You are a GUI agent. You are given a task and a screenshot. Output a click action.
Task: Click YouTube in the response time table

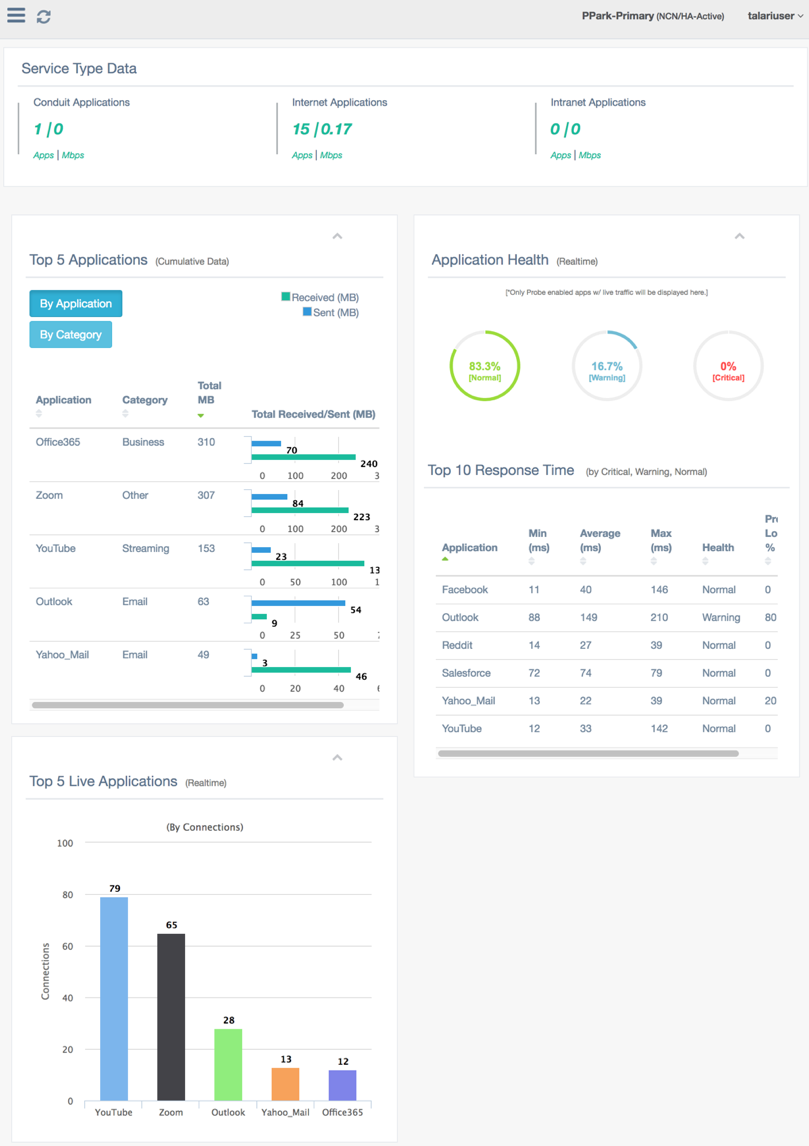(x=462, y=729)
